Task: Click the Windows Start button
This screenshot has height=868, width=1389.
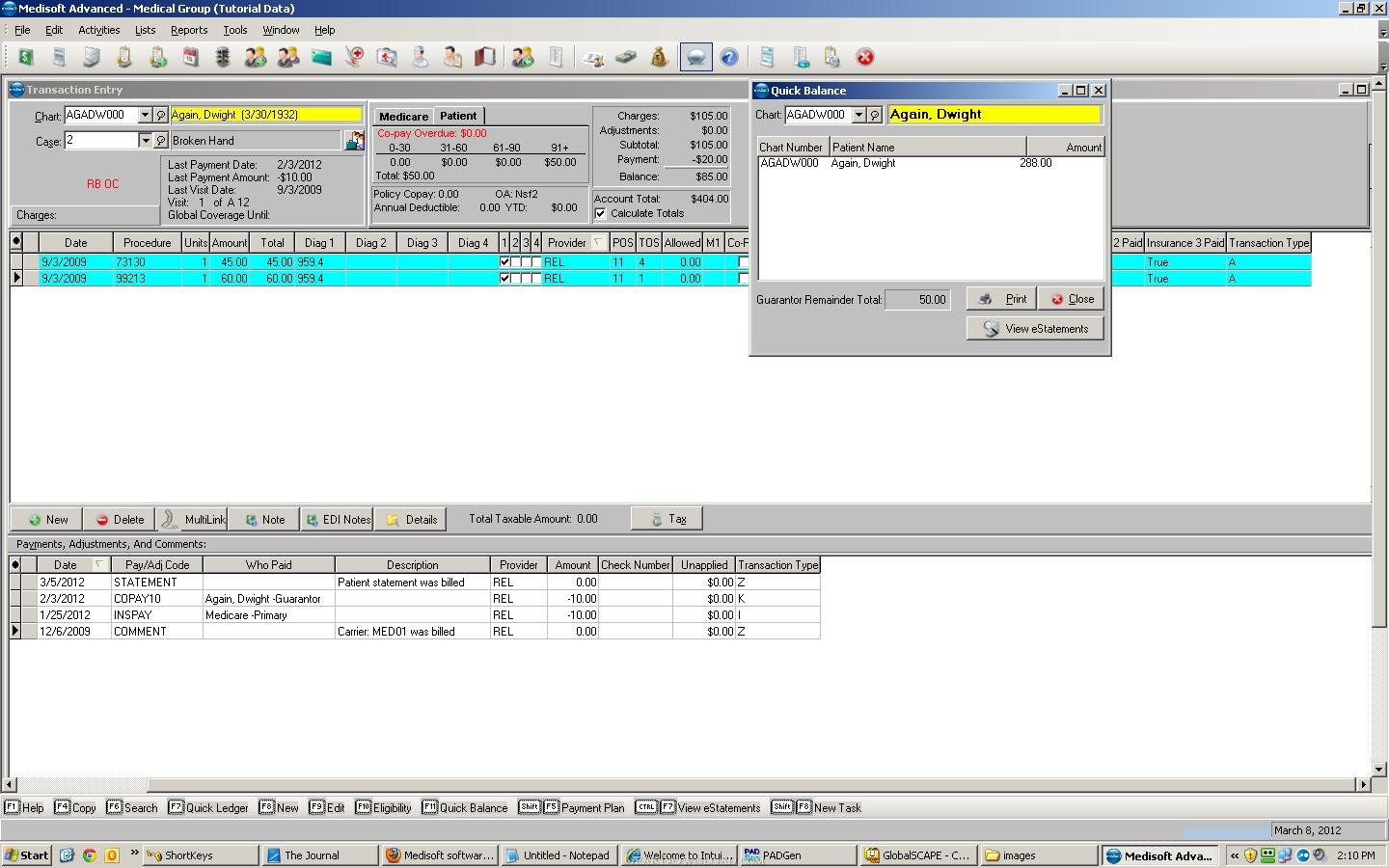Action: (x=27, y=855)
